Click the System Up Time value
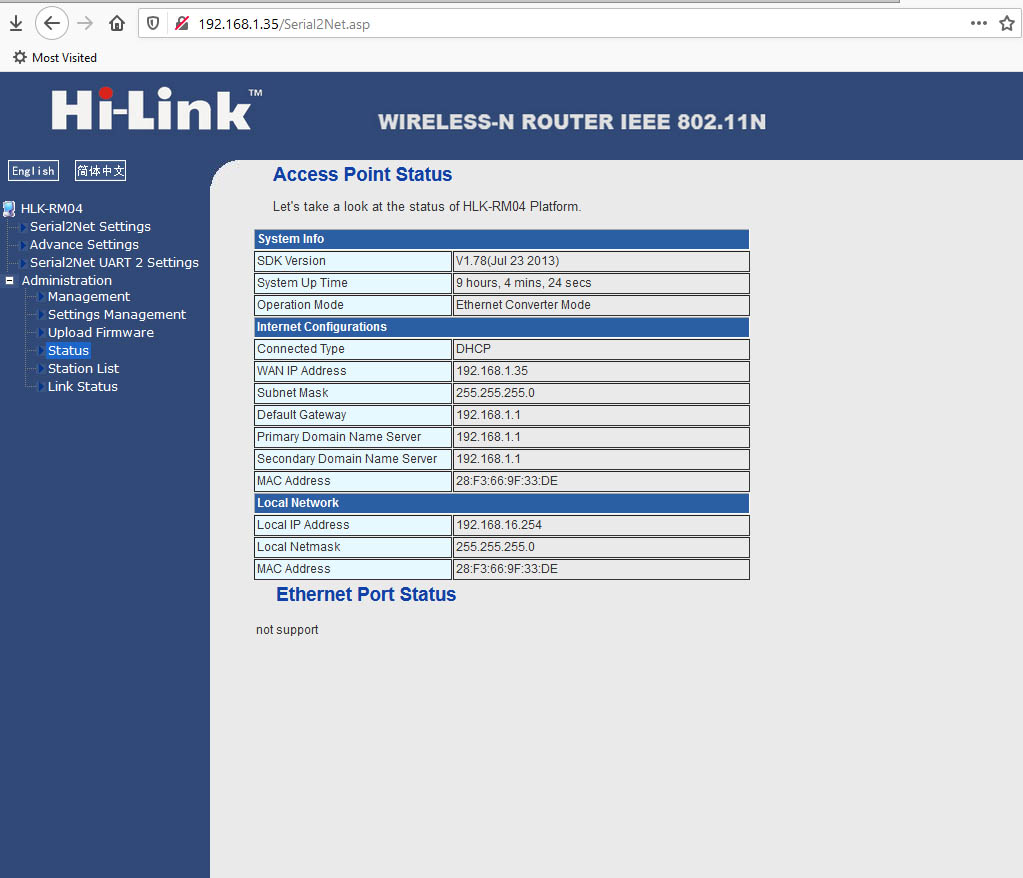The height and width of the screenshot is (878, 1023). 601,283
